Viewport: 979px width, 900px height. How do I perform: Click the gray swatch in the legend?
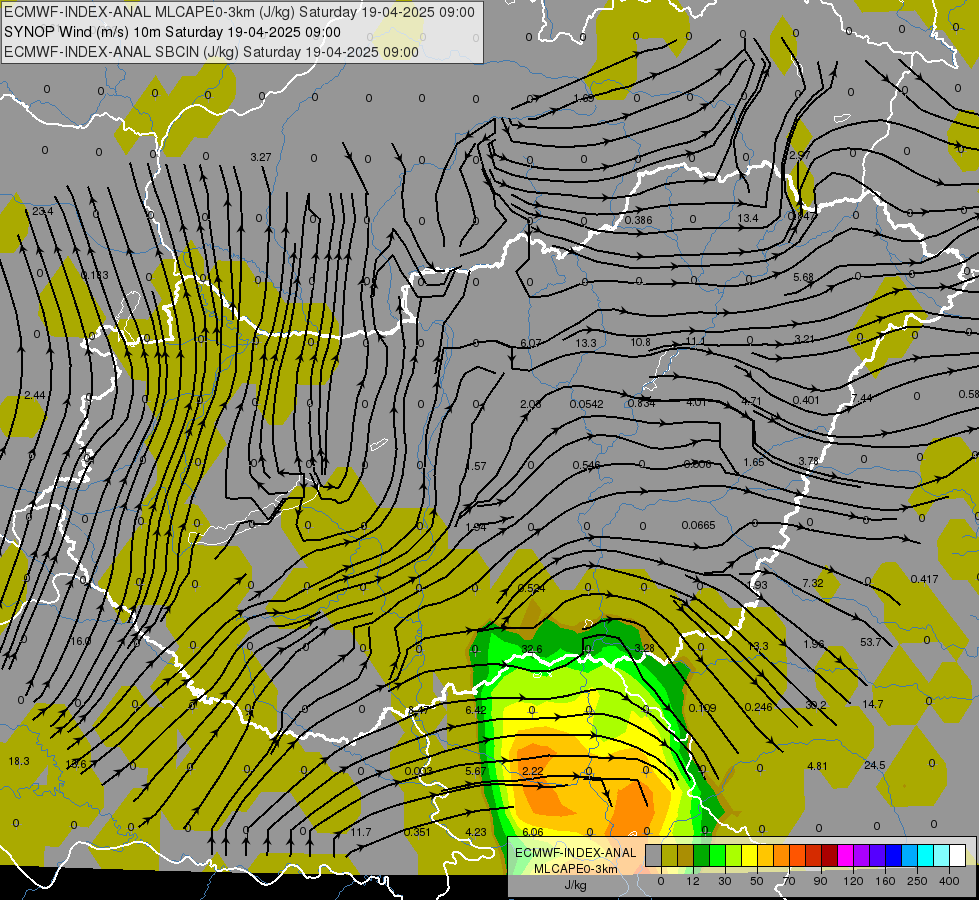(x=654, y=855)
